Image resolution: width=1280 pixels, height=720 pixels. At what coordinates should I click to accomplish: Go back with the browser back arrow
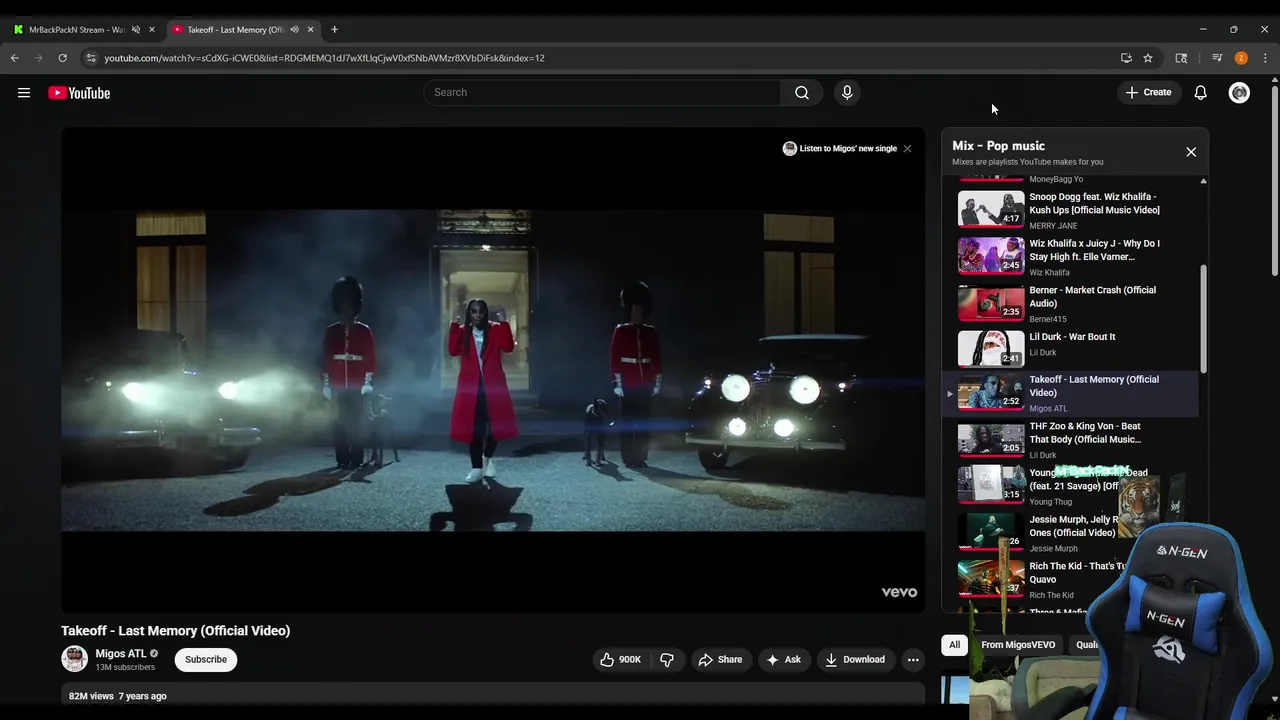coord(15,58)
